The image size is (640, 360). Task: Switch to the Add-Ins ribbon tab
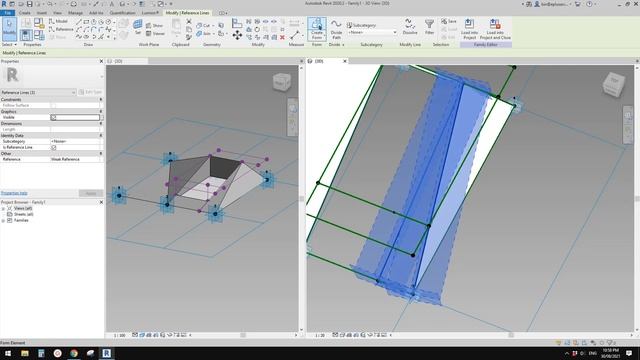click(96, 13)
